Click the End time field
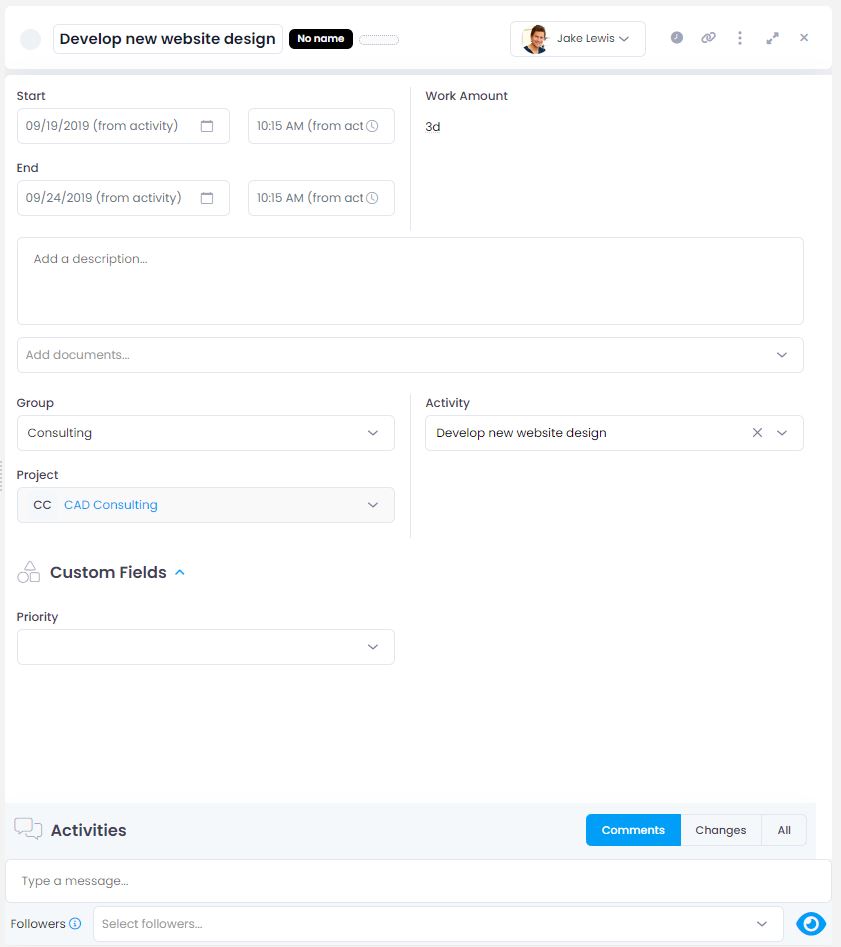 pos(321,197)
